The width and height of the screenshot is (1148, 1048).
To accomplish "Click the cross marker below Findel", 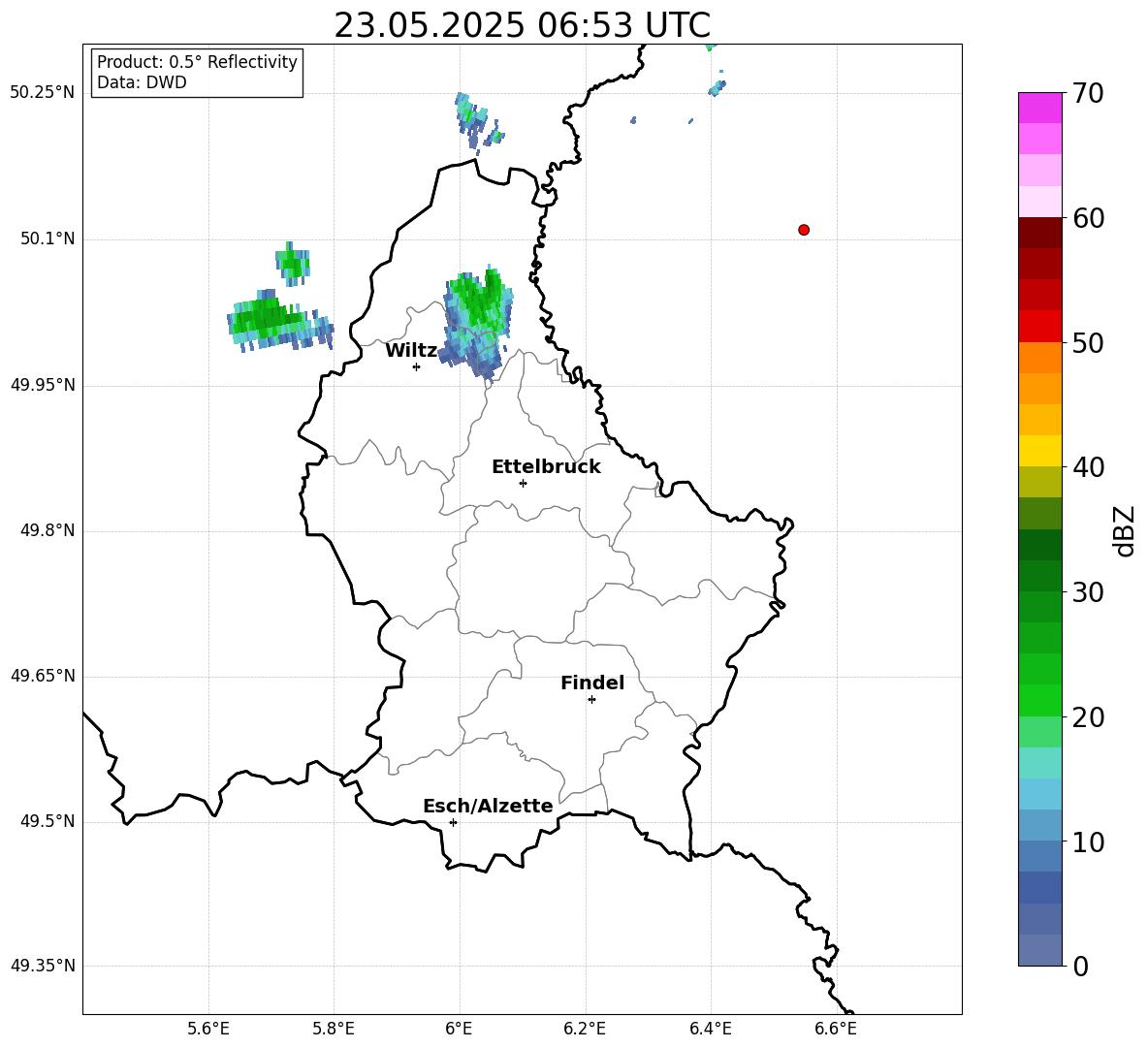I will tap(591, 700).
